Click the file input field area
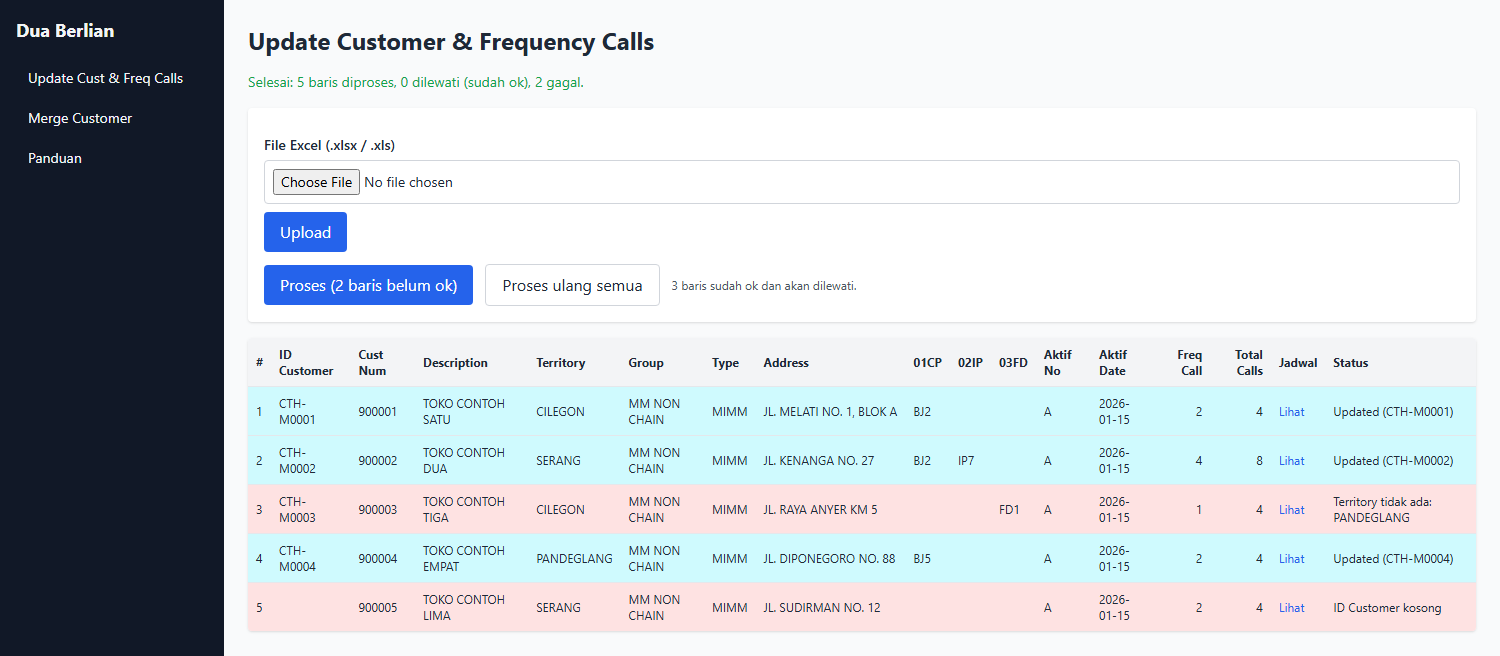 tap(862, 182)
